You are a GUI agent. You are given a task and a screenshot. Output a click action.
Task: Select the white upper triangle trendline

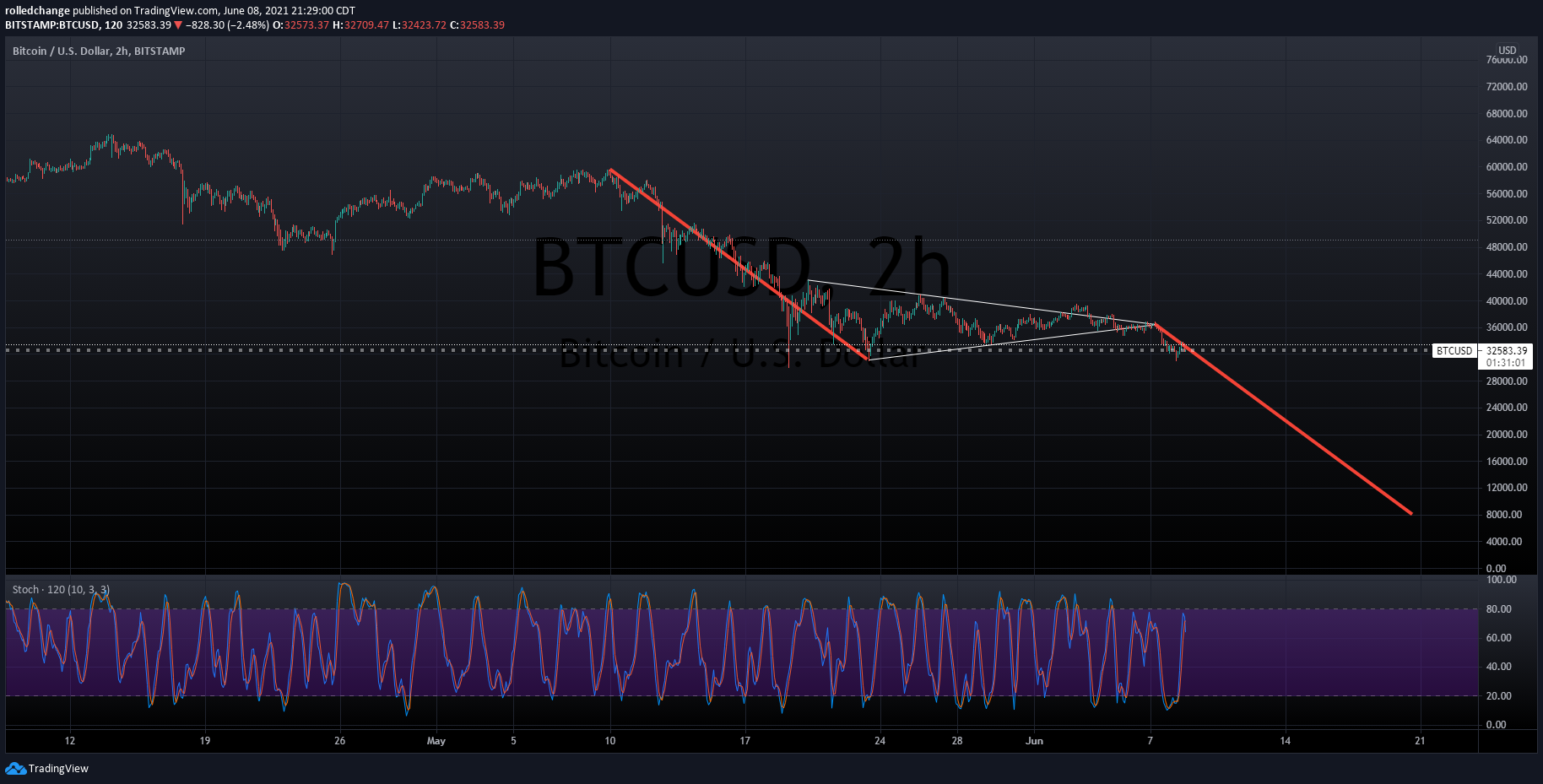981,302
